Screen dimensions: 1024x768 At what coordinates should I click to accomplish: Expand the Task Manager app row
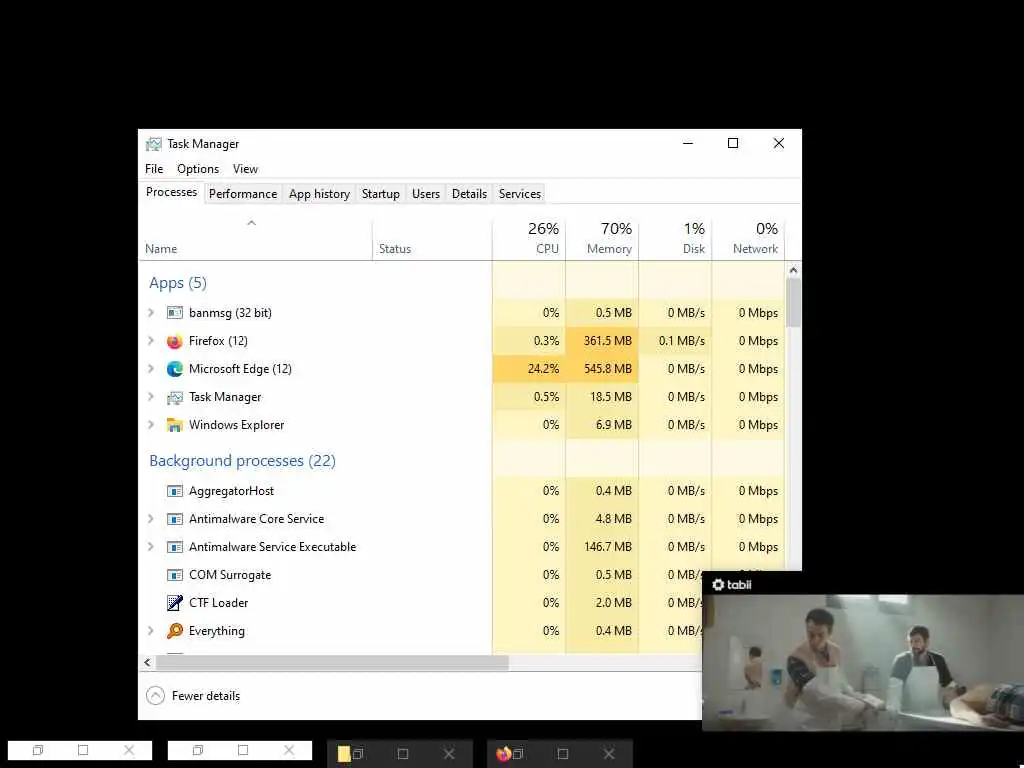pos(151,397)
